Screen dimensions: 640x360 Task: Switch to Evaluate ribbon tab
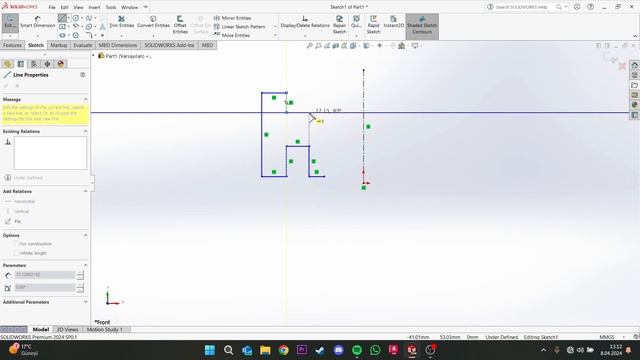(x=83, y=45)
